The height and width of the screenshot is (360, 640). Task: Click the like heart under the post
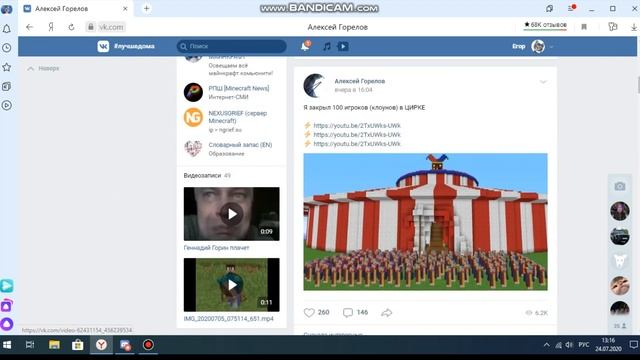point(309,313)
